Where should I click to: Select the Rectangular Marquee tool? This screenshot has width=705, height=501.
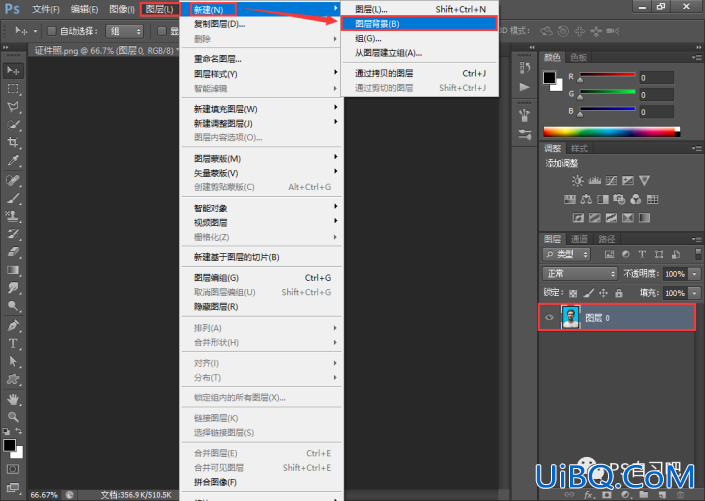click(x=13, y=89)
